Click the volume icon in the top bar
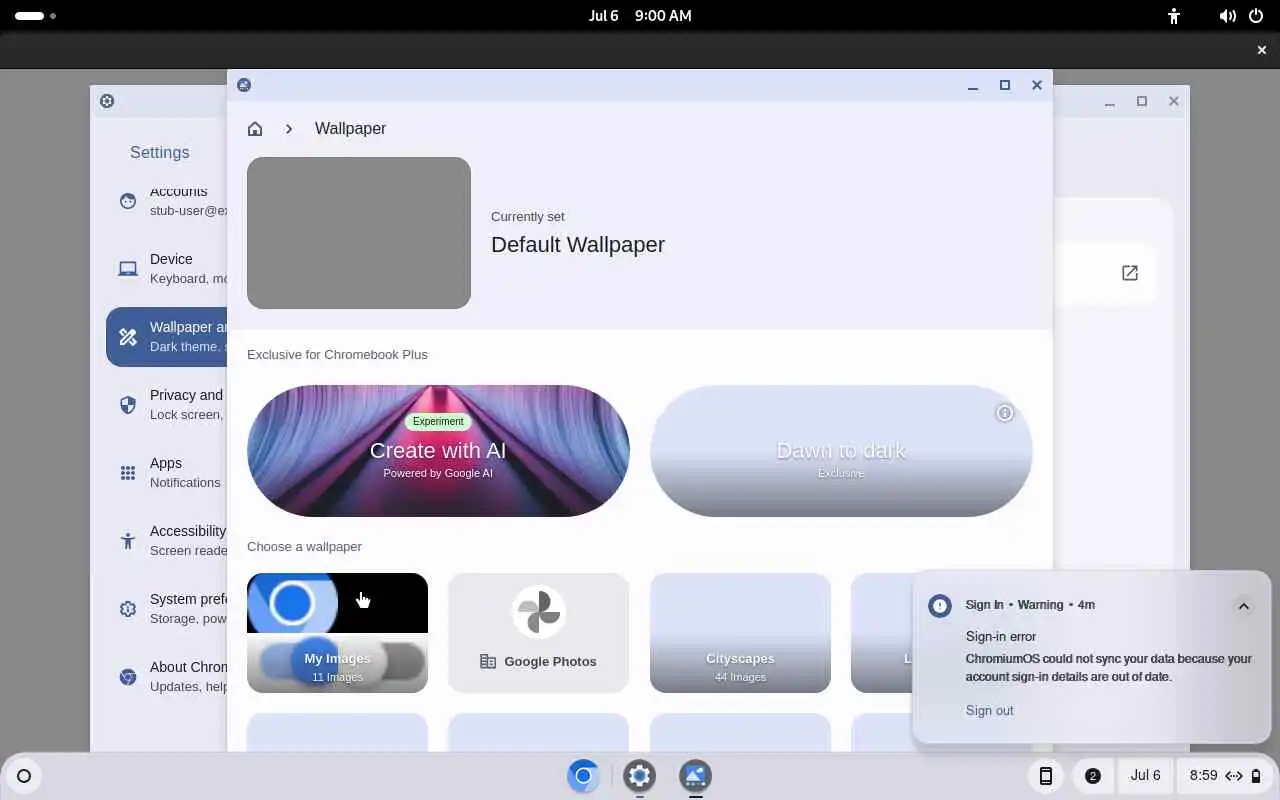 coord(1227,16)
